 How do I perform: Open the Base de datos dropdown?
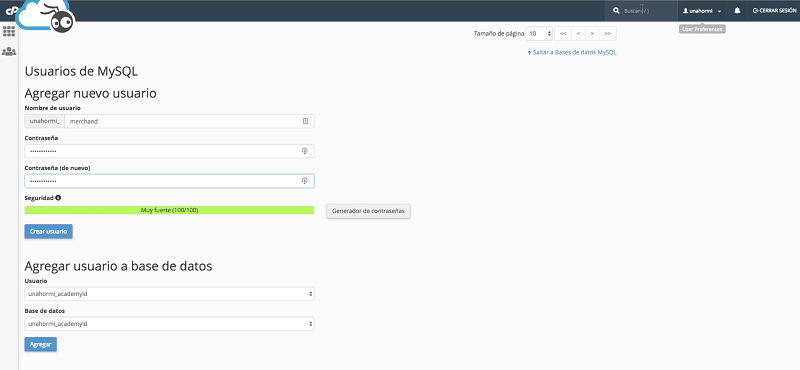169,324
